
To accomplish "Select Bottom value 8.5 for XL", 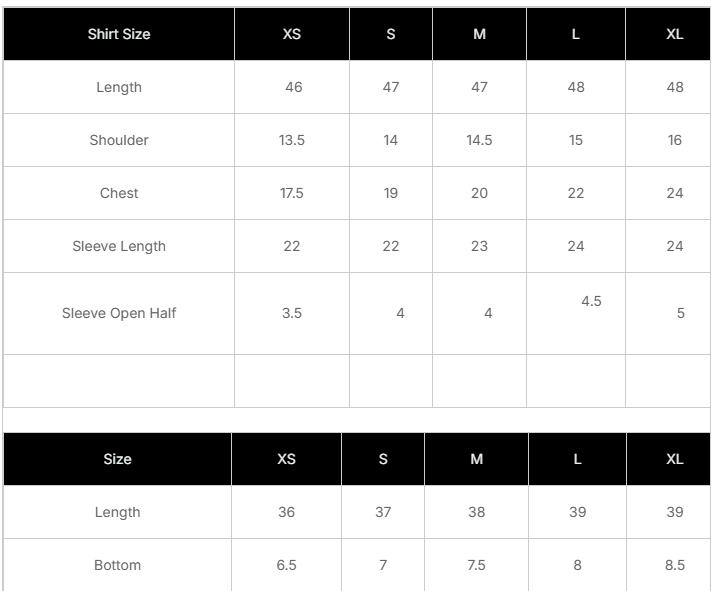I will [675, 565].
